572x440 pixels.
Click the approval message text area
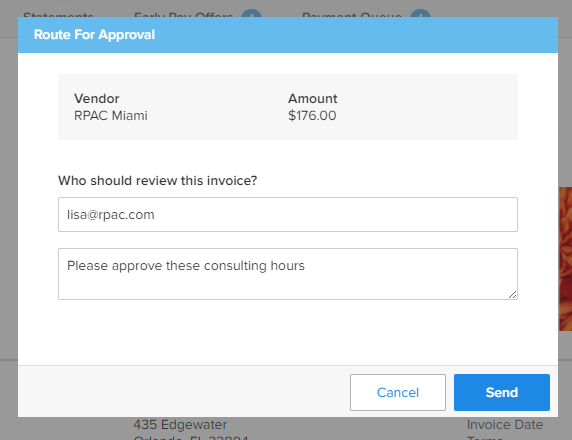(x=287, y=274)
